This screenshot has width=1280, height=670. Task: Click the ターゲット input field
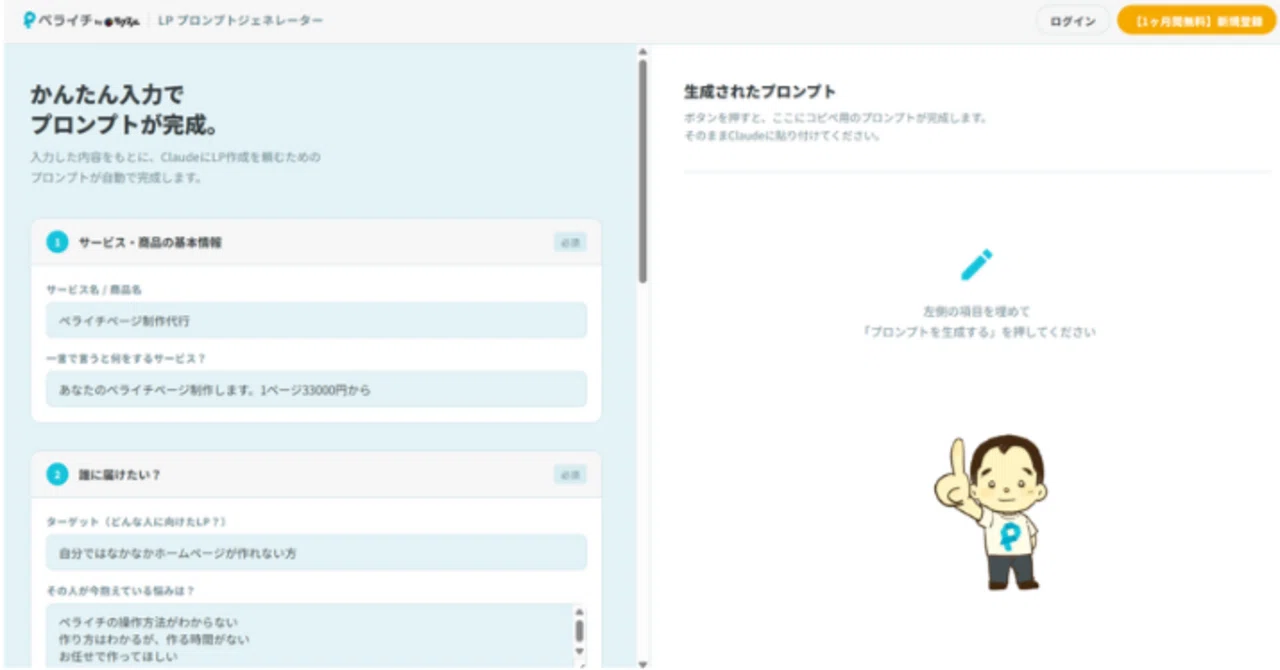(316, 552)
